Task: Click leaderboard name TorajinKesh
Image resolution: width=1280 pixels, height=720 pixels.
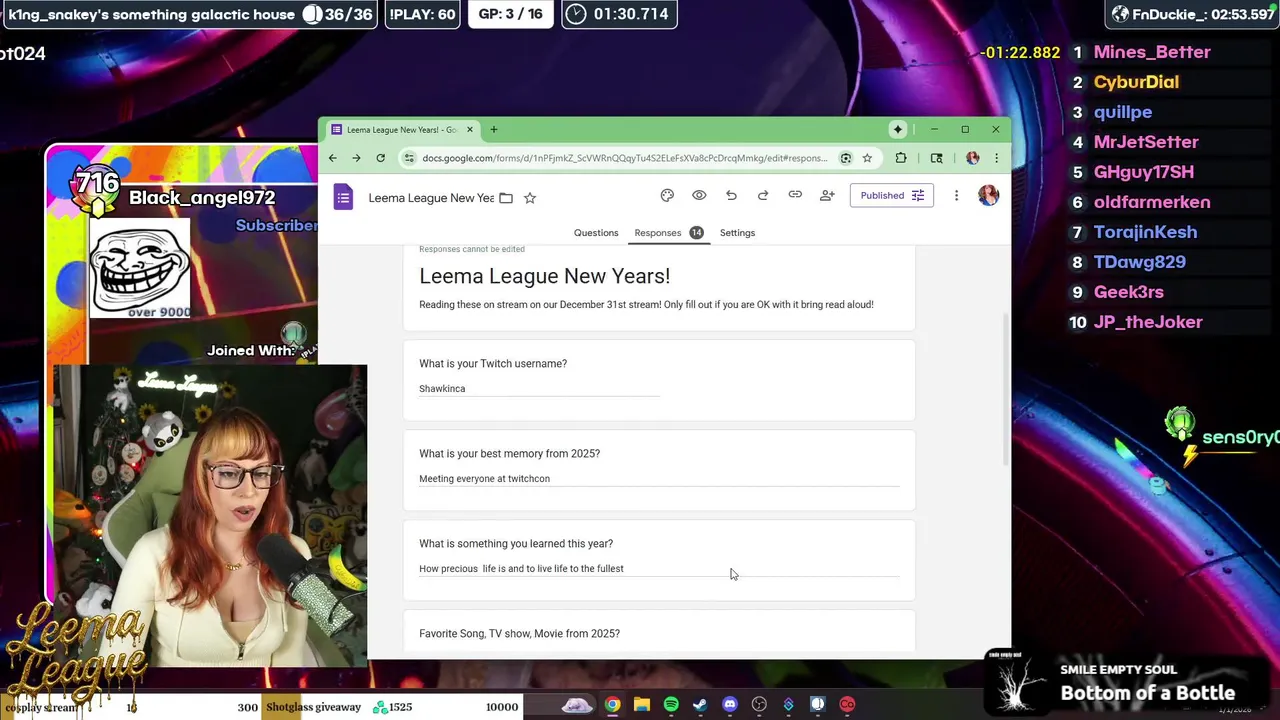Action: point(1145,232)
